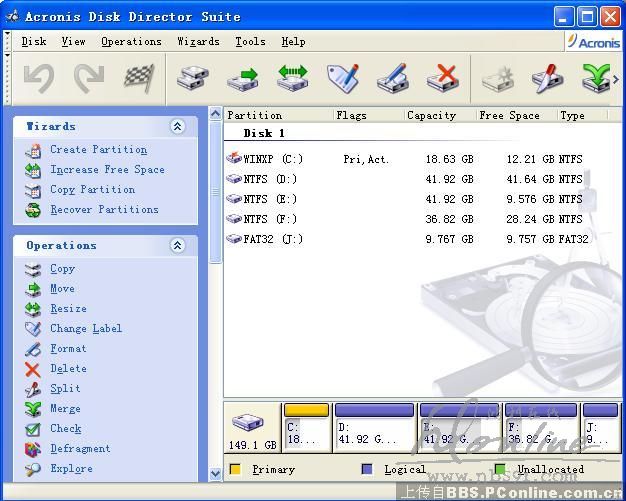This screenshot has height=501, width=626.
Task: Click the Capacity column header
Action: pos(432,115)
